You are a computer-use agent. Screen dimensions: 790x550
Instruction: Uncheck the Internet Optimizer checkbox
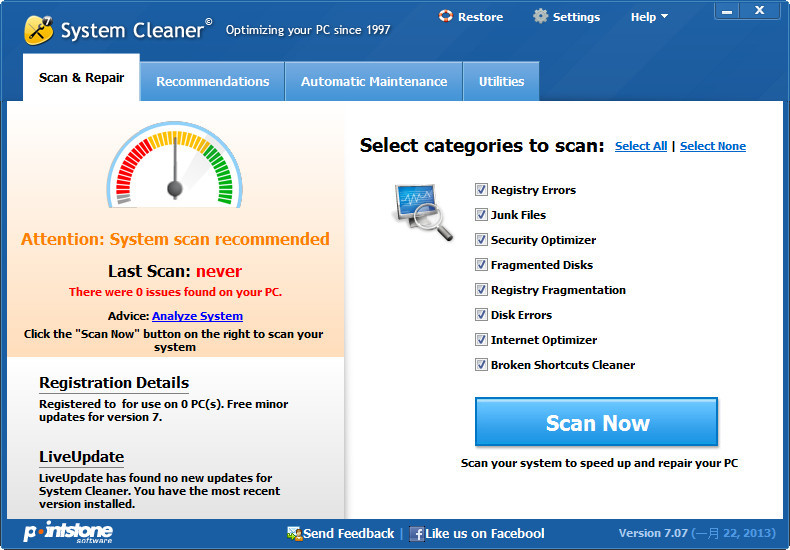point(481,339)
